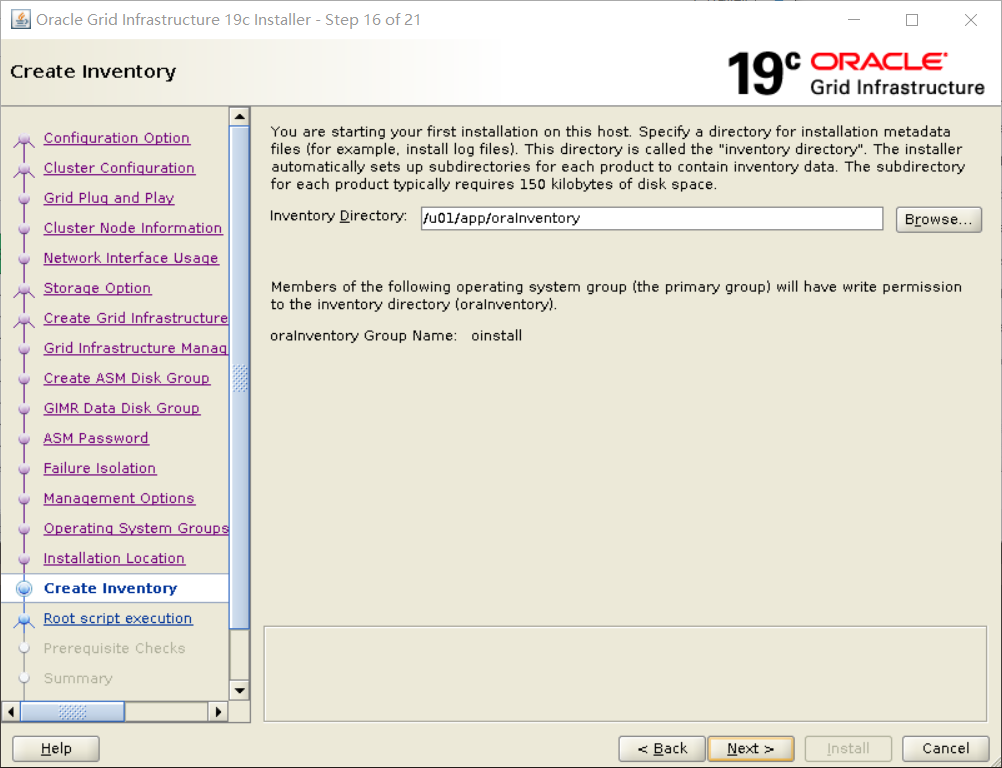Go to Failure Isolation step
Viewport: 1002px width, 768px height.
pos(100,468)
